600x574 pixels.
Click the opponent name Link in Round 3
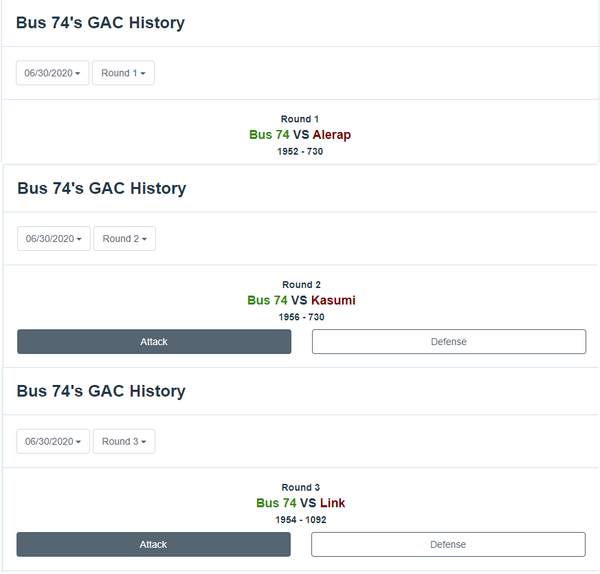(x=332, y=503)
